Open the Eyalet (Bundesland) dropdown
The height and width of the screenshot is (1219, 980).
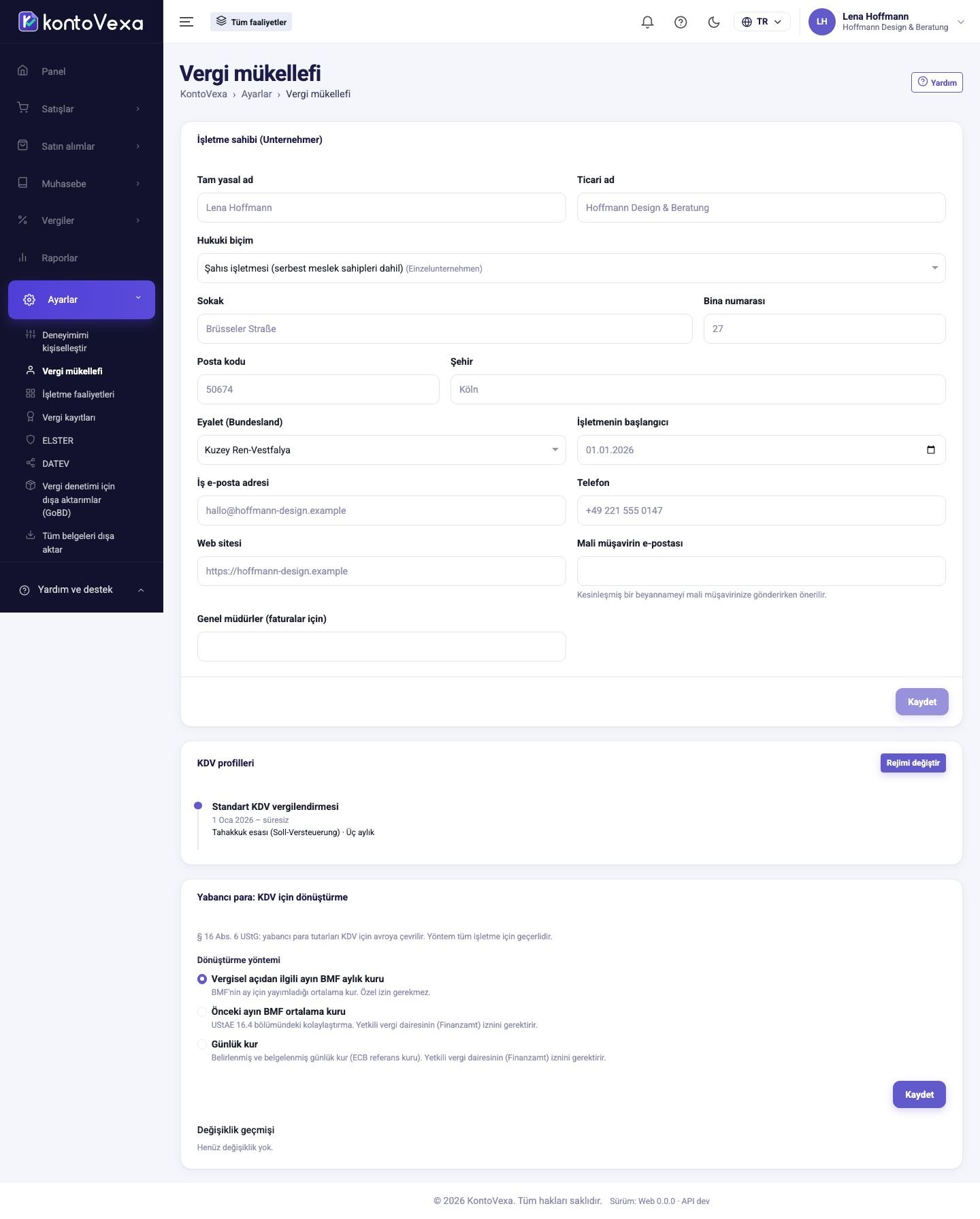[381, 450]
